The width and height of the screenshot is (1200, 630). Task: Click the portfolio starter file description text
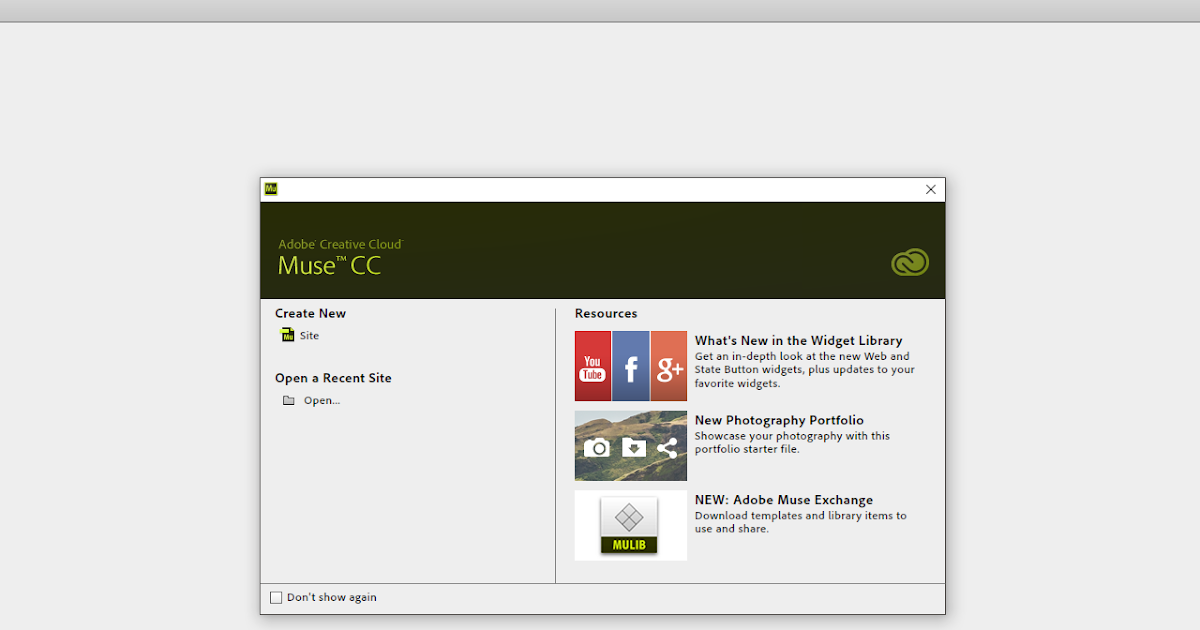pyautogui.click(x=792, y=442)
